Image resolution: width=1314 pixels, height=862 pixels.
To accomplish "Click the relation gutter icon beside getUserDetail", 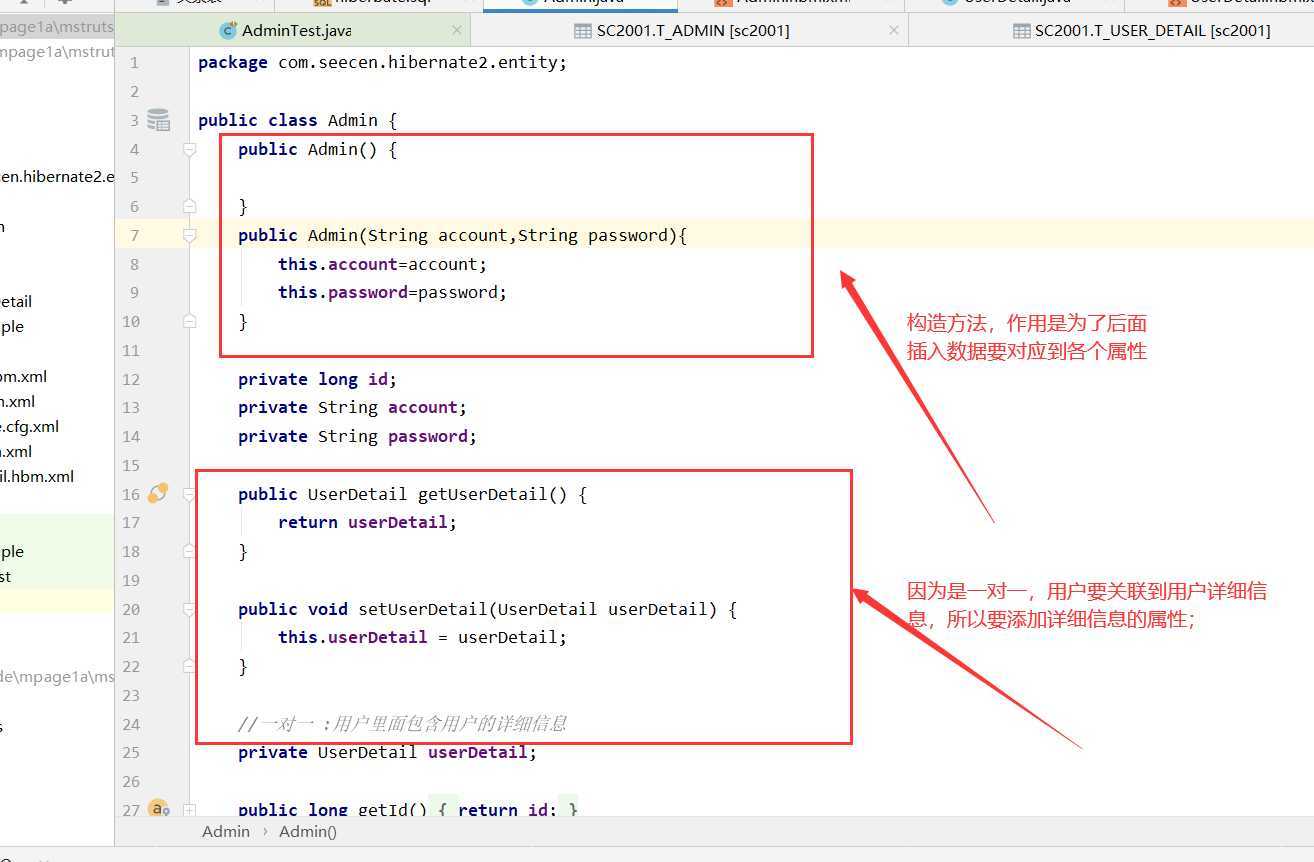I will pyautogui.click(x=158, y=493).
